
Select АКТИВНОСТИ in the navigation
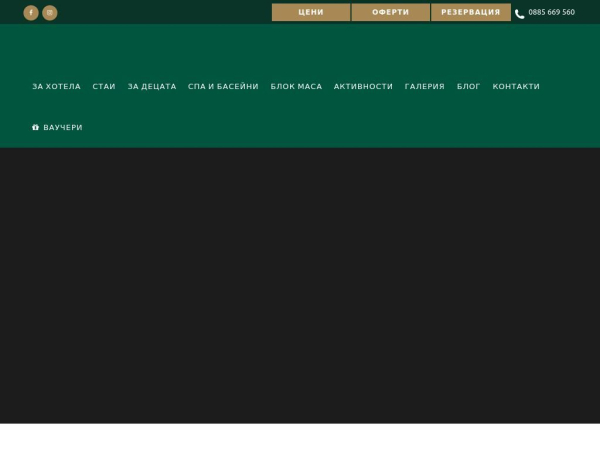[x=363, y=86]
